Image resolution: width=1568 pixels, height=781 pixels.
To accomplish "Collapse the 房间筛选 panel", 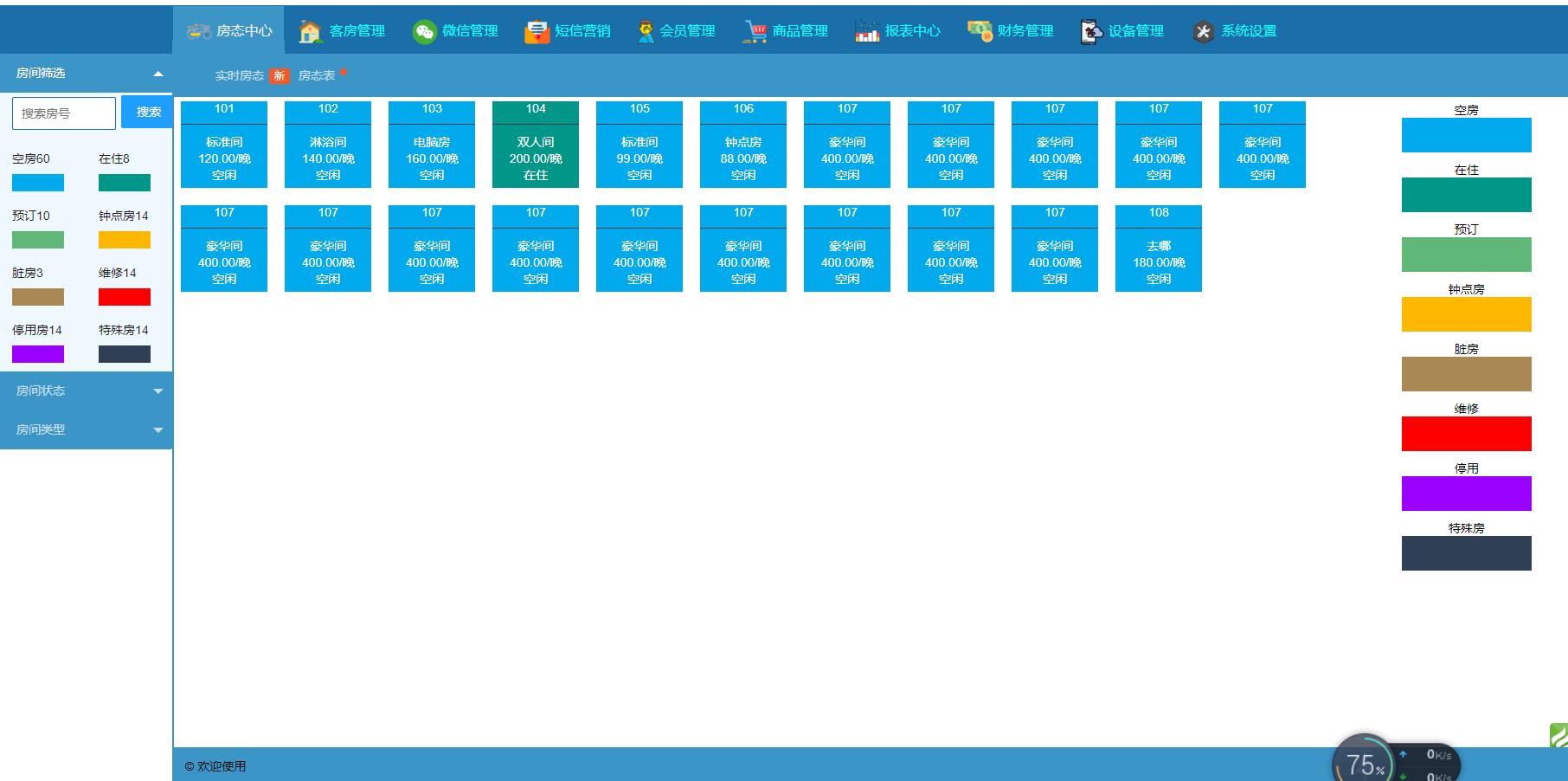I will [x=158, y=74].
